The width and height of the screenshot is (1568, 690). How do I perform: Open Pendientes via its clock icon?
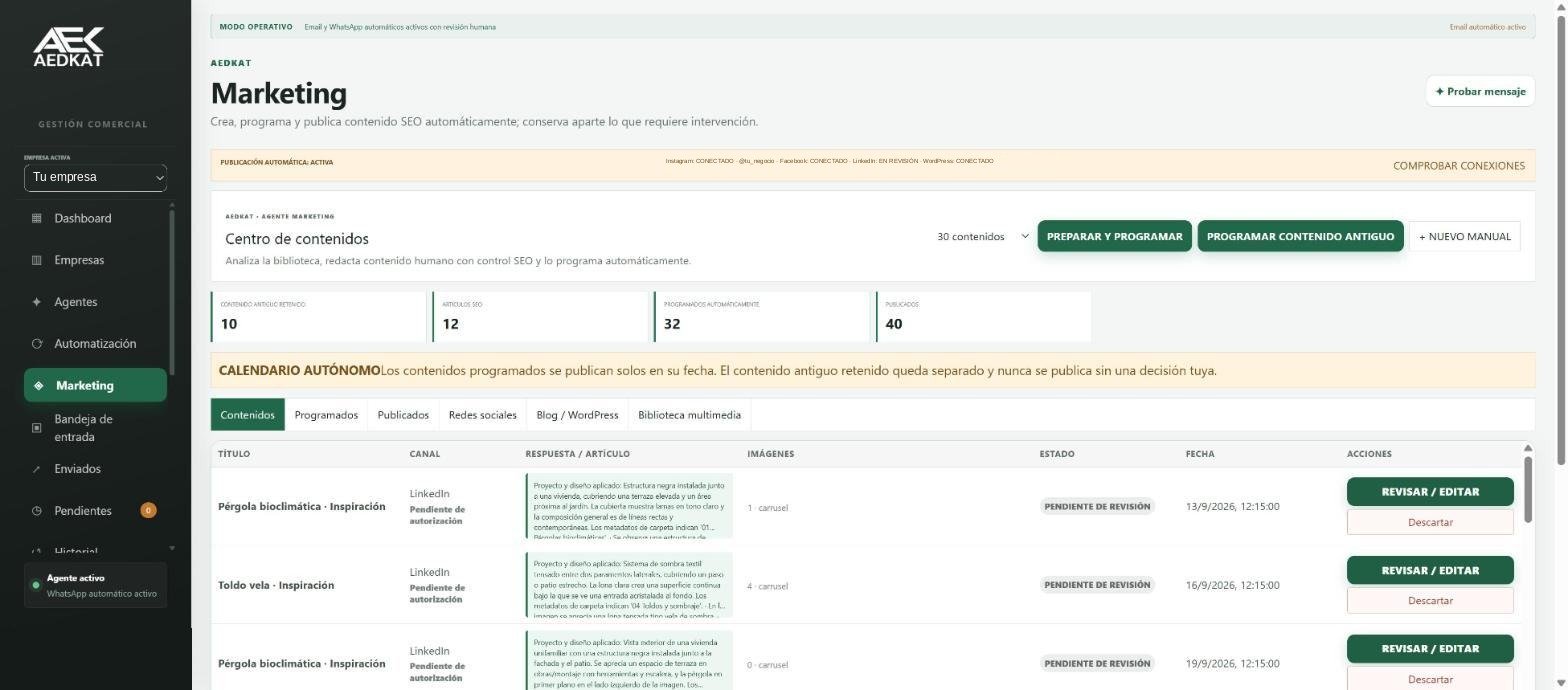pyautogui.click(x=37, y=511)
